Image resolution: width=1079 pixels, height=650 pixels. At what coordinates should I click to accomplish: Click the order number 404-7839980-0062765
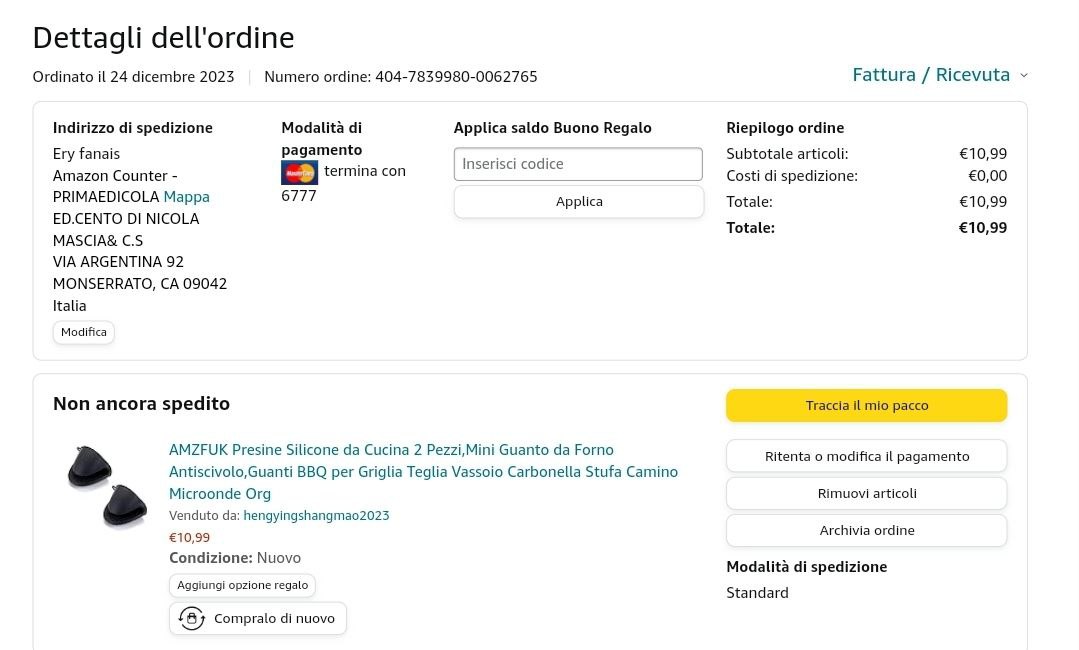456,77
